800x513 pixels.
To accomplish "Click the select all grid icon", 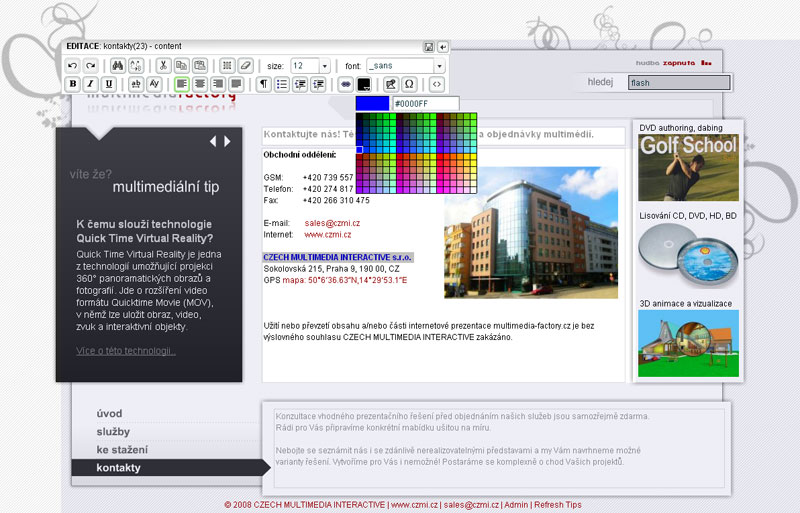I will pos(227,66).
